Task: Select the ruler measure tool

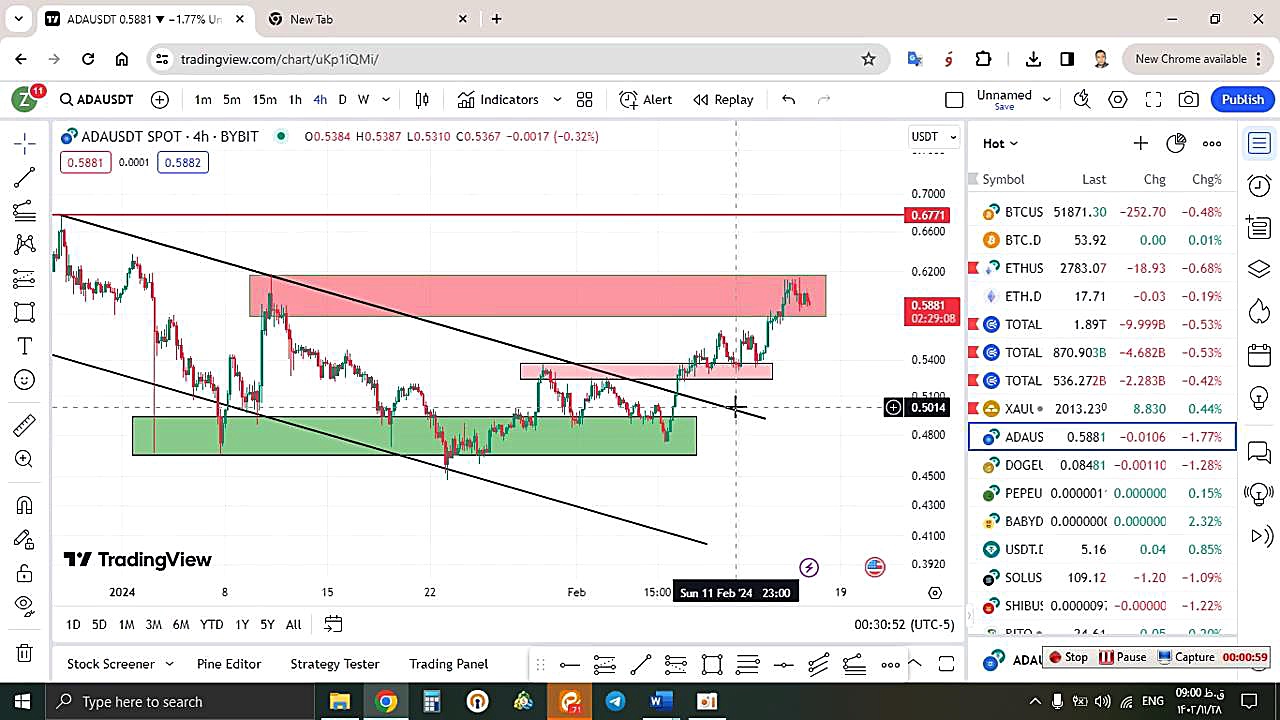Action: [25, 426]
